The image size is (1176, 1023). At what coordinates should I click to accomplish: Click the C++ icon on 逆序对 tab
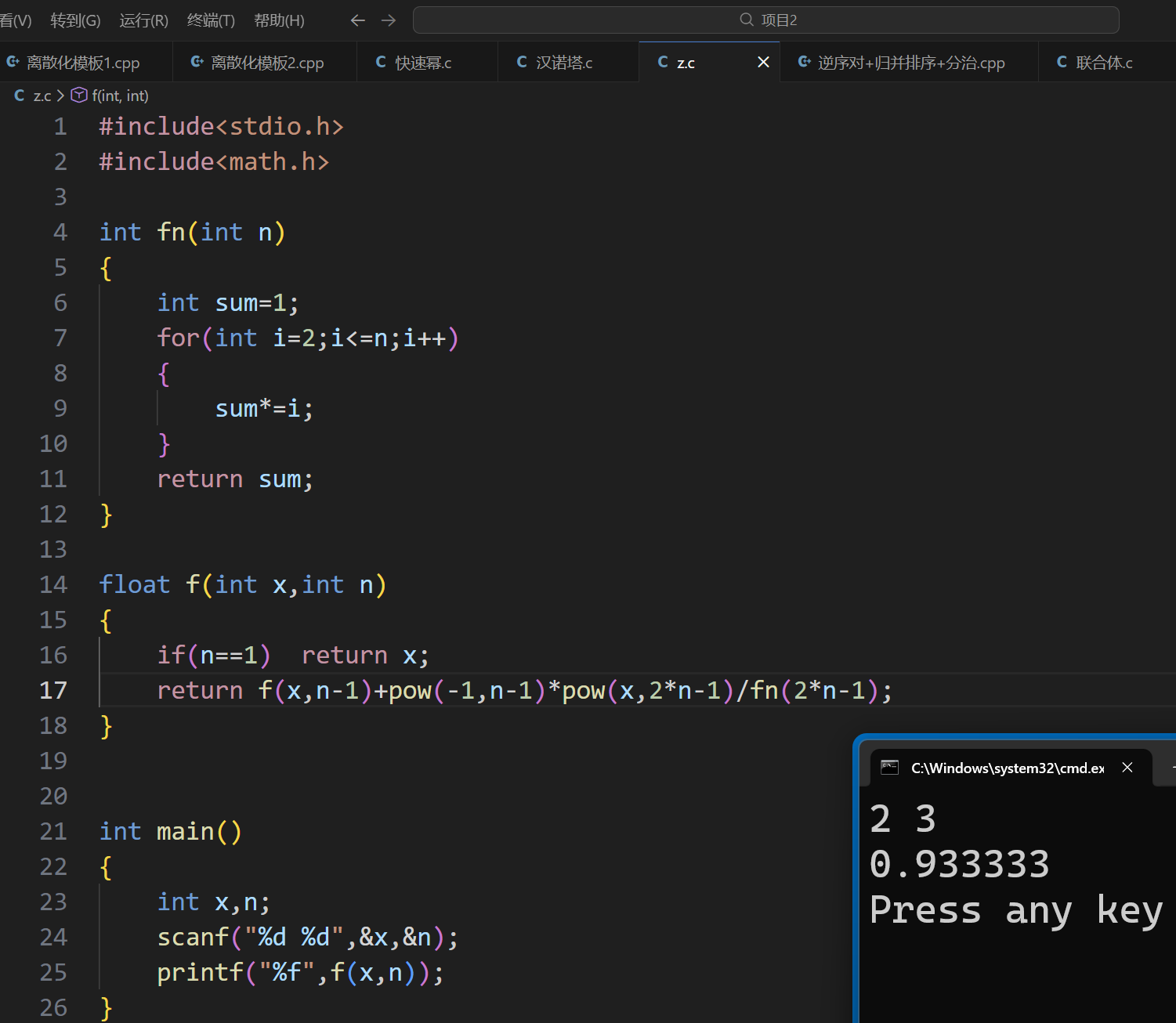pyautogui.click(x=804, y=61)
